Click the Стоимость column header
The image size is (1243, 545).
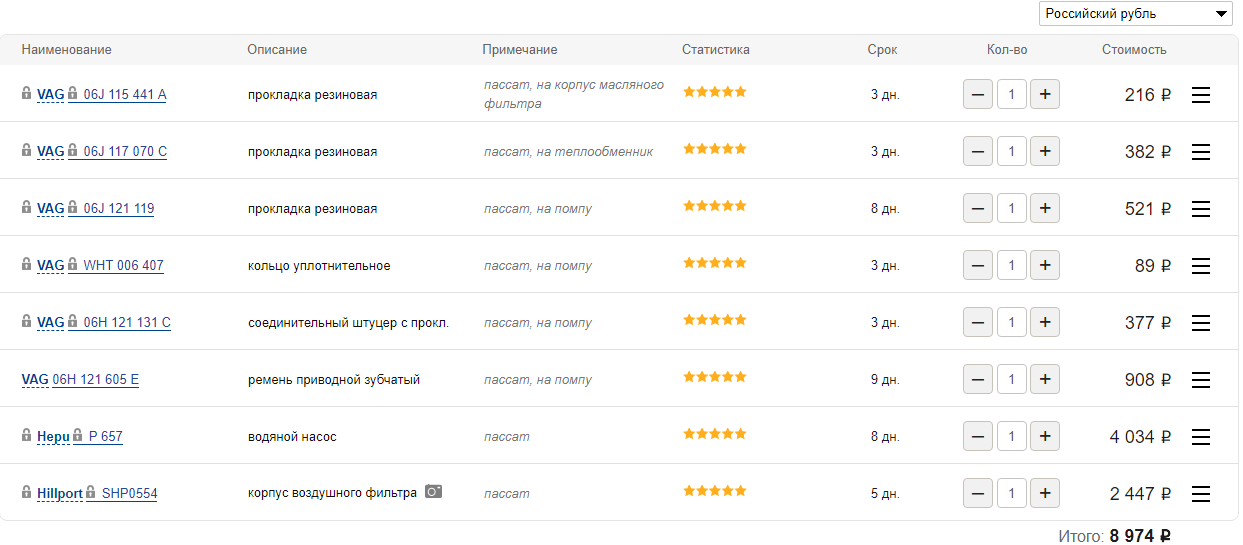tap(1134, 50)
